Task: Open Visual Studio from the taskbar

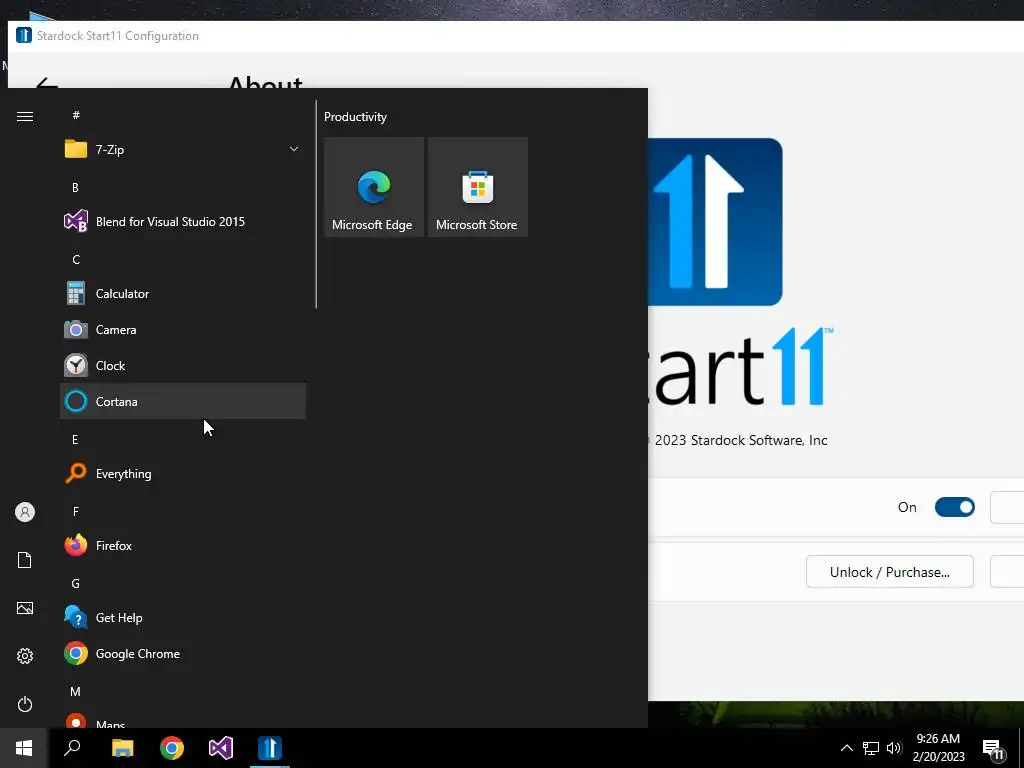Action: 221,748
